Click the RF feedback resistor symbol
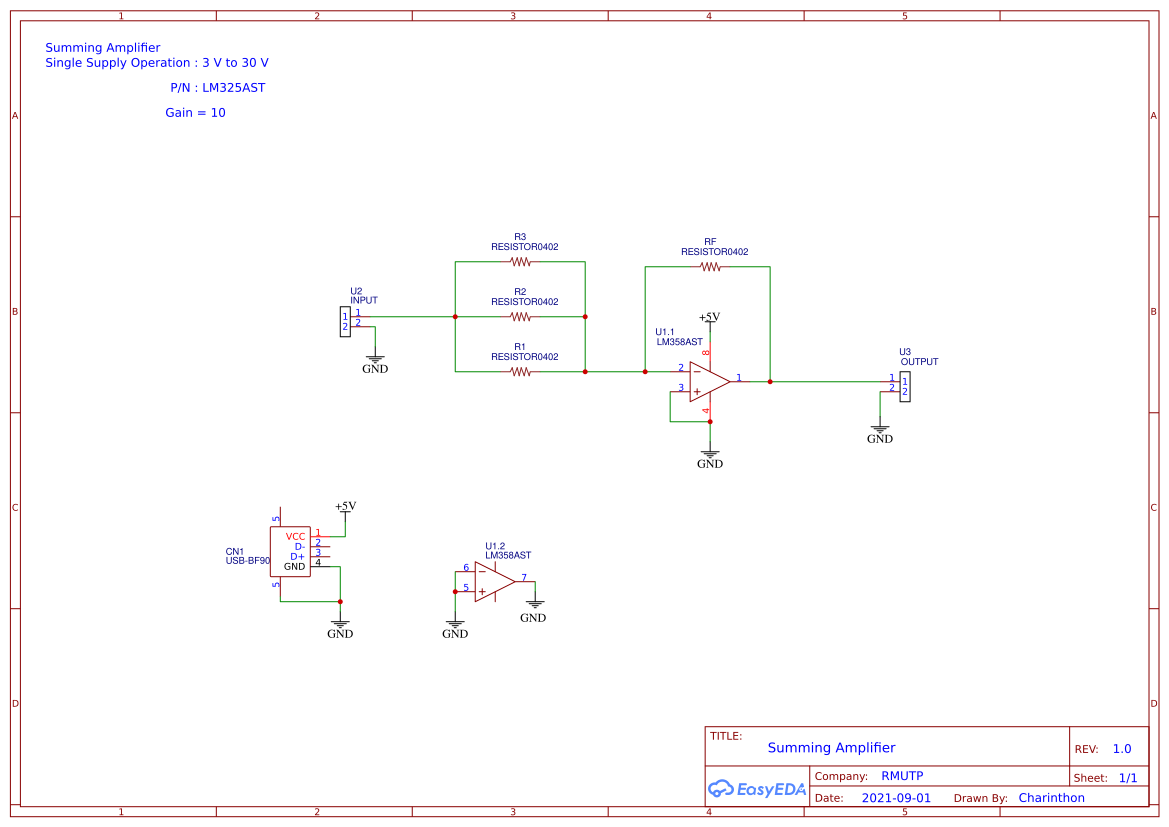The image size is (1169, 827). pyautogui.click(x=710, y=266)
